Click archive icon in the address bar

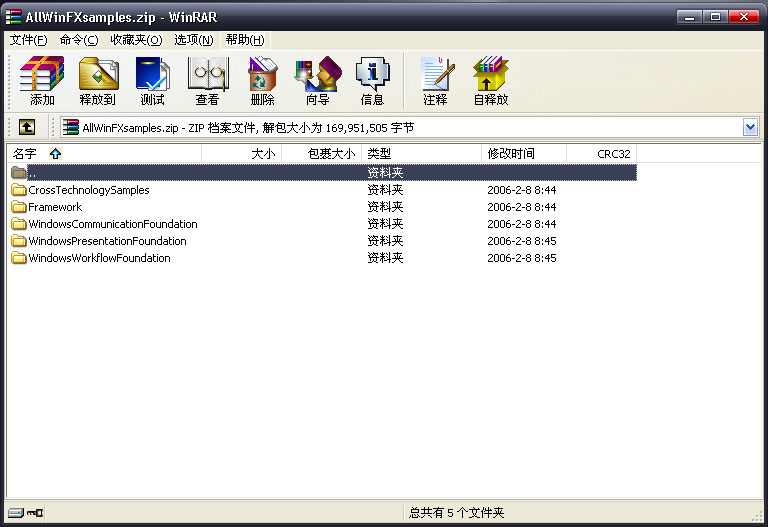coord(71,127)
